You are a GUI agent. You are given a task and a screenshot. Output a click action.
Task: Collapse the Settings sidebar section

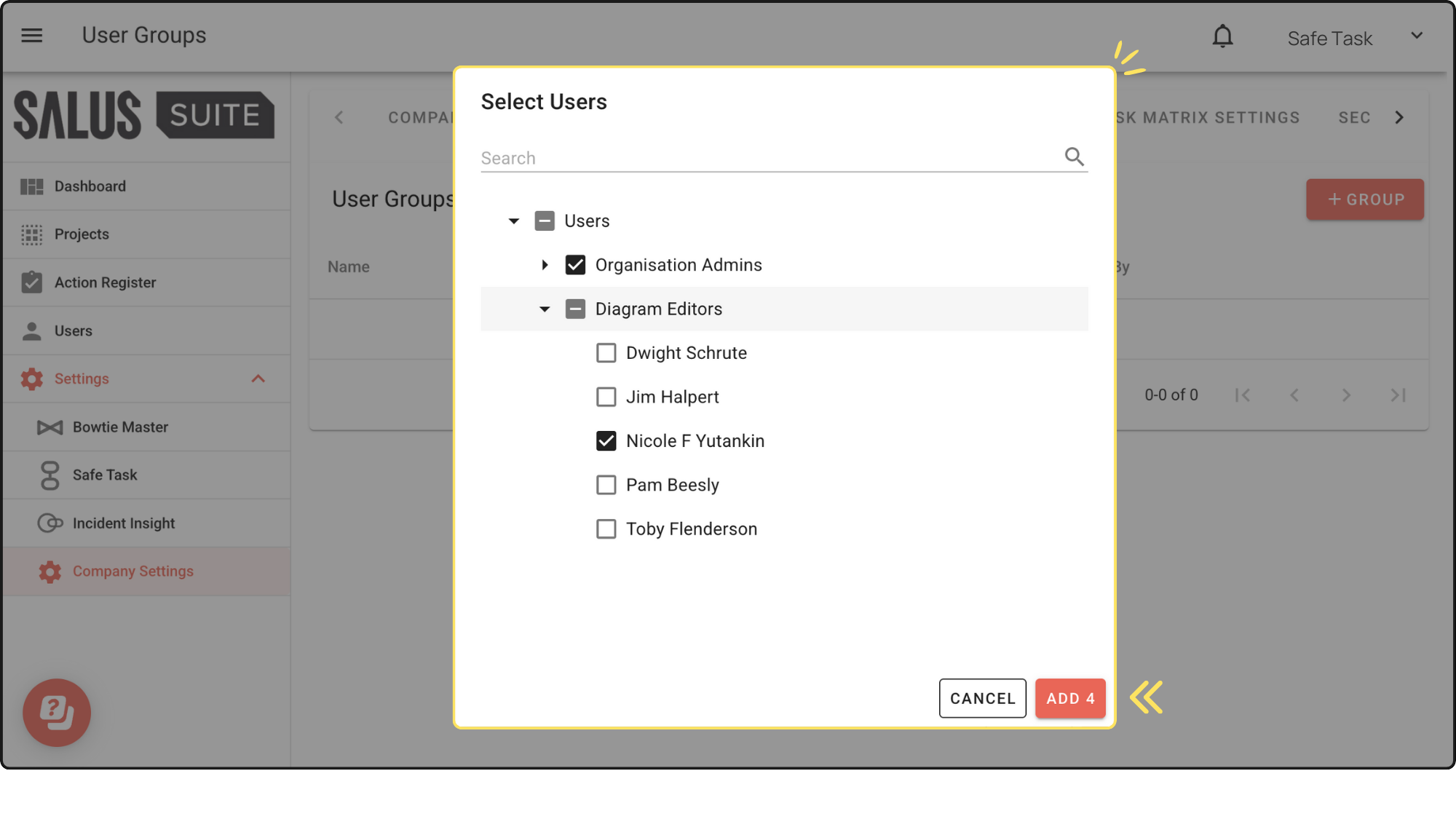coord(258,379)
